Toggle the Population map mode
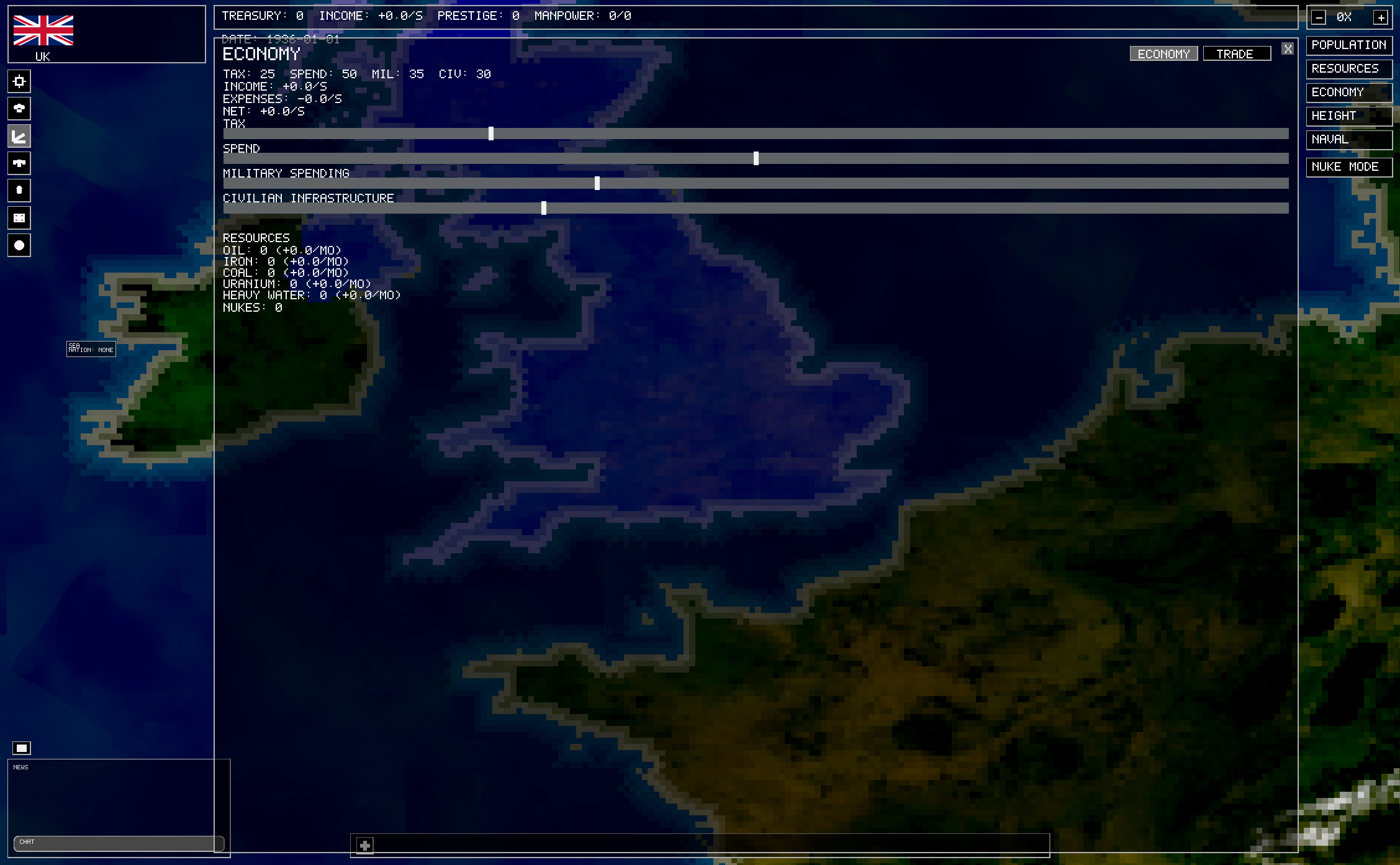 pyautogui.click(x=1348, y=45)
